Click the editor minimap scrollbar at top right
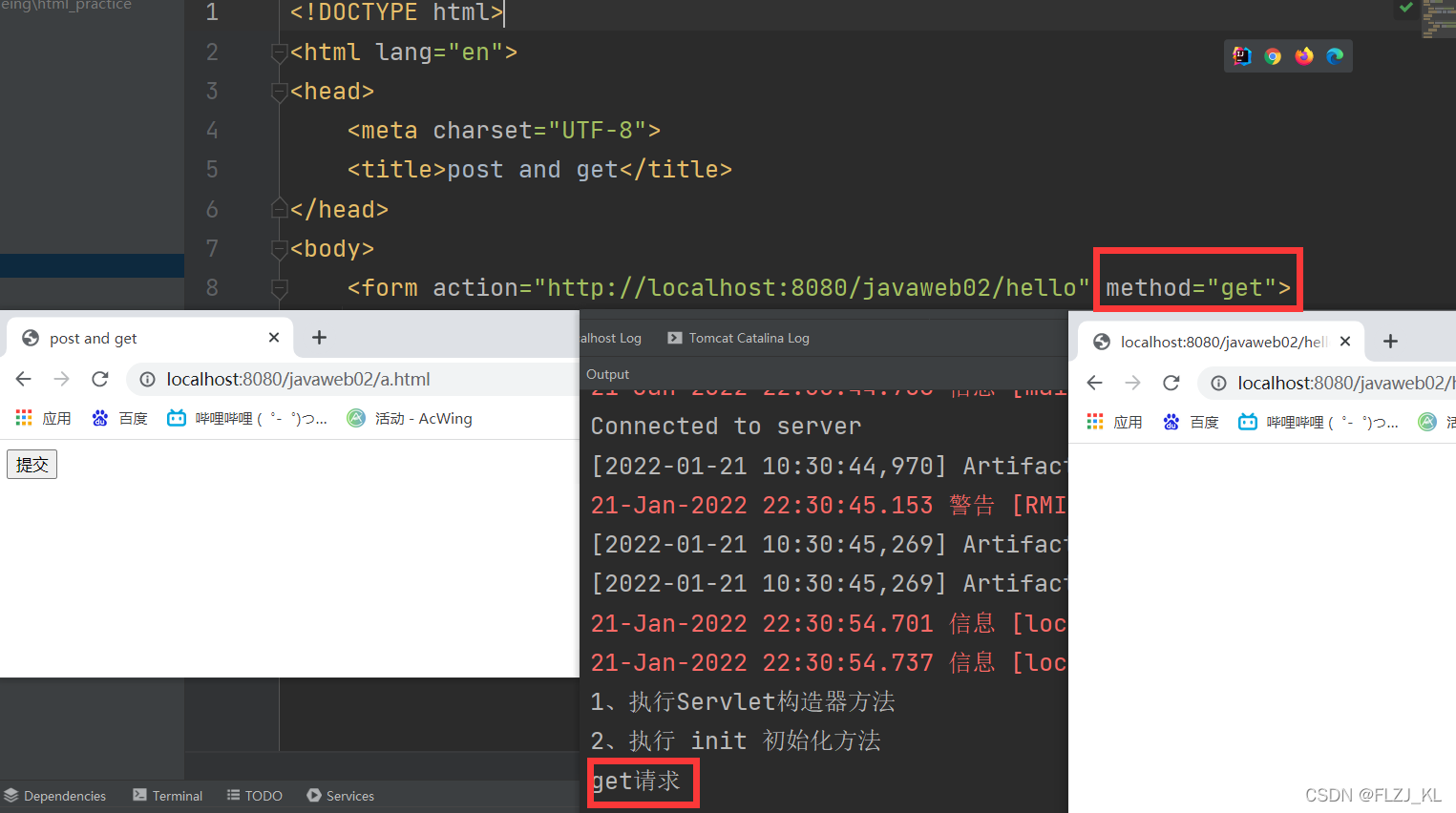The image size is (1456, 813). [1439, 19]
